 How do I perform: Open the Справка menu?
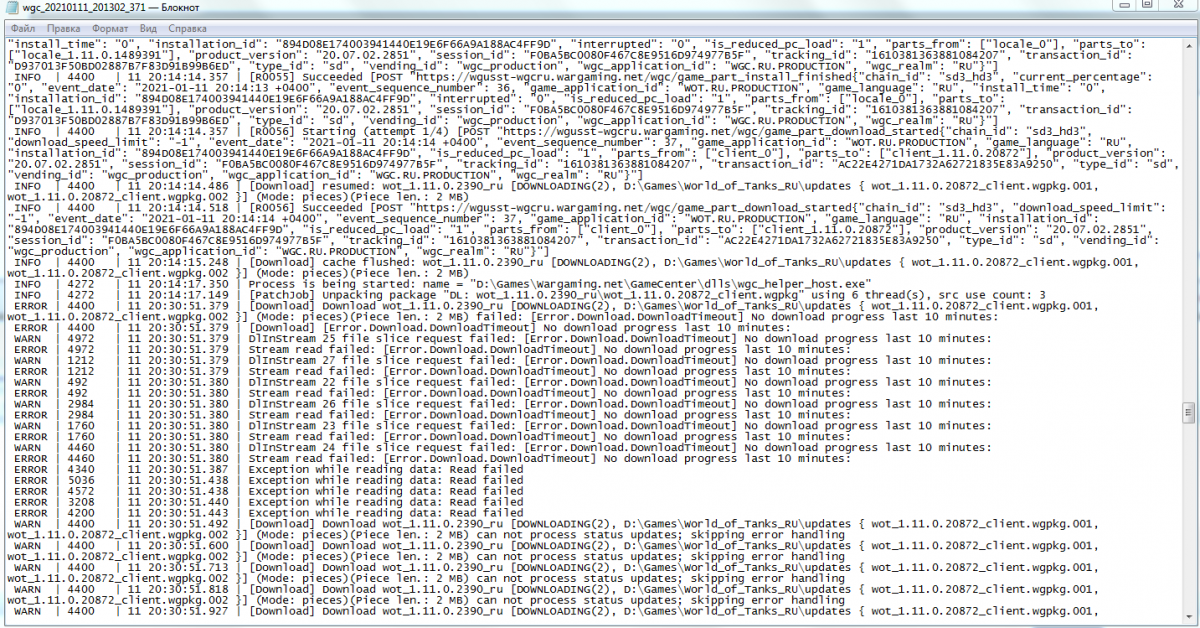pos(188,29)
